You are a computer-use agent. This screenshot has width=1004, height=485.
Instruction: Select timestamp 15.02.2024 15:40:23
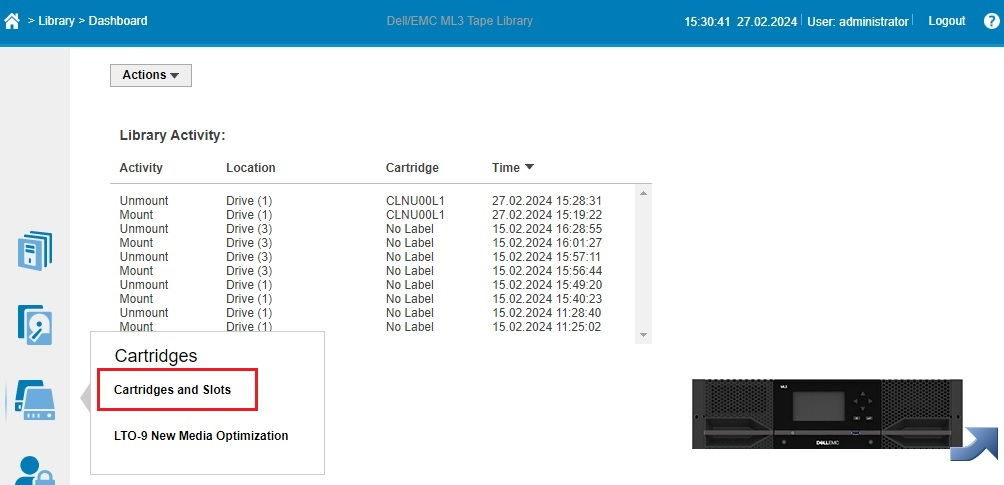click(x=547, y=299)
